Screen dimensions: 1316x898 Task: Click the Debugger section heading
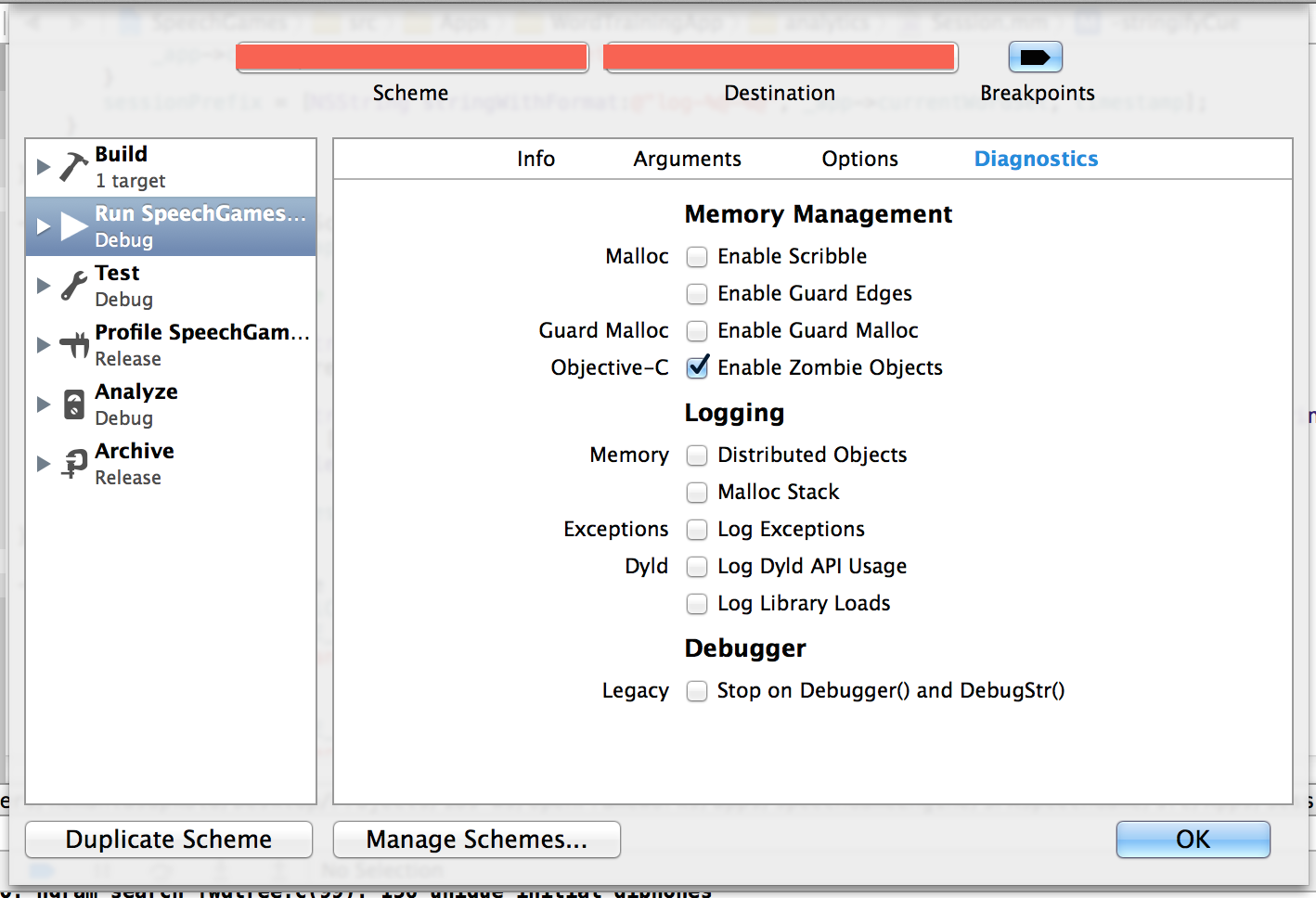tap(745, 648)
